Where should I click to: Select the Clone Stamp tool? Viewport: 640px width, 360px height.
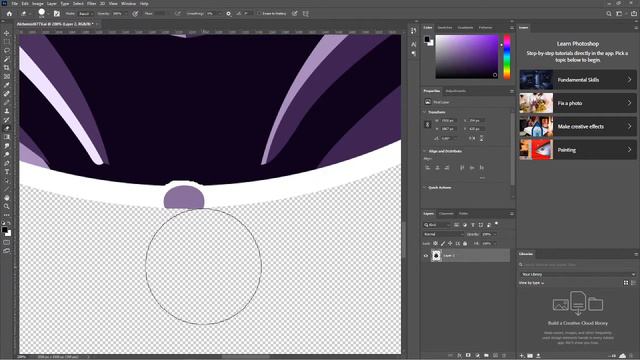pos(7,111)
